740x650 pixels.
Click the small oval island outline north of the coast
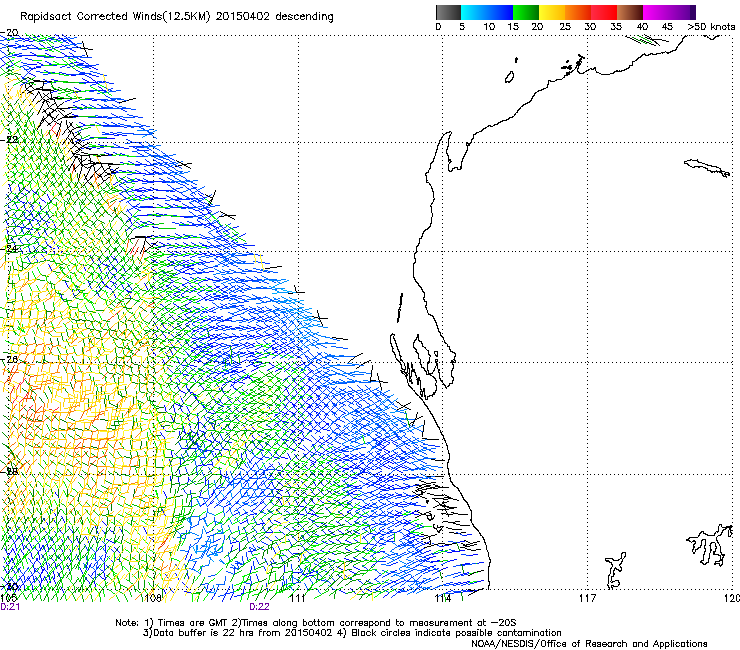509,77
